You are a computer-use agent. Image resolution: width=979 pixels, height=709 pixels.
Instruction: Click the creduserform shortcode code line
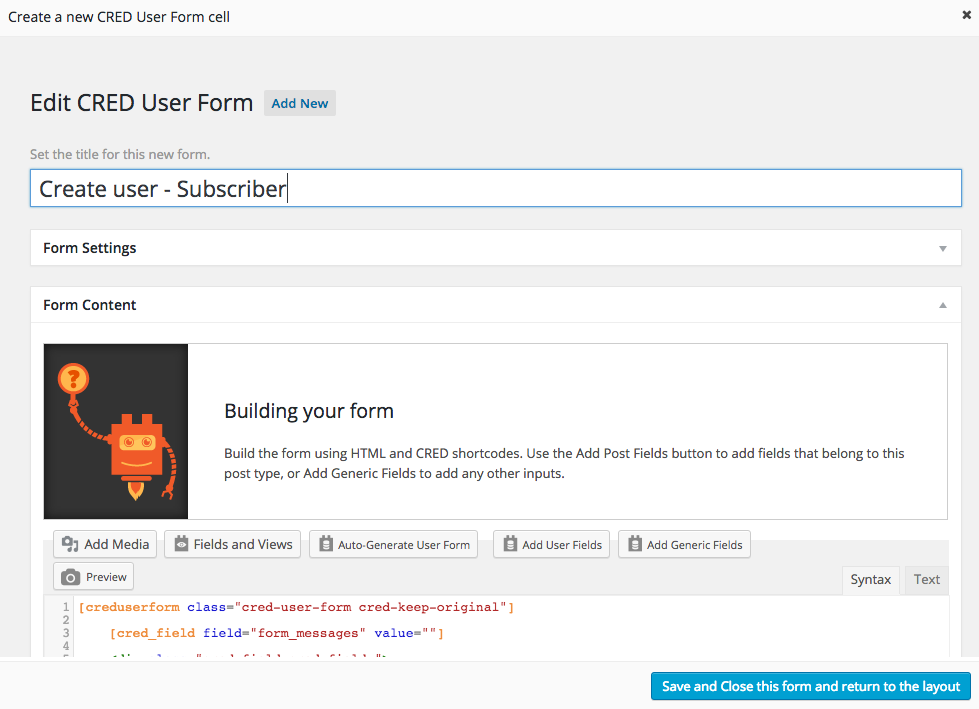tap(296, 607)
